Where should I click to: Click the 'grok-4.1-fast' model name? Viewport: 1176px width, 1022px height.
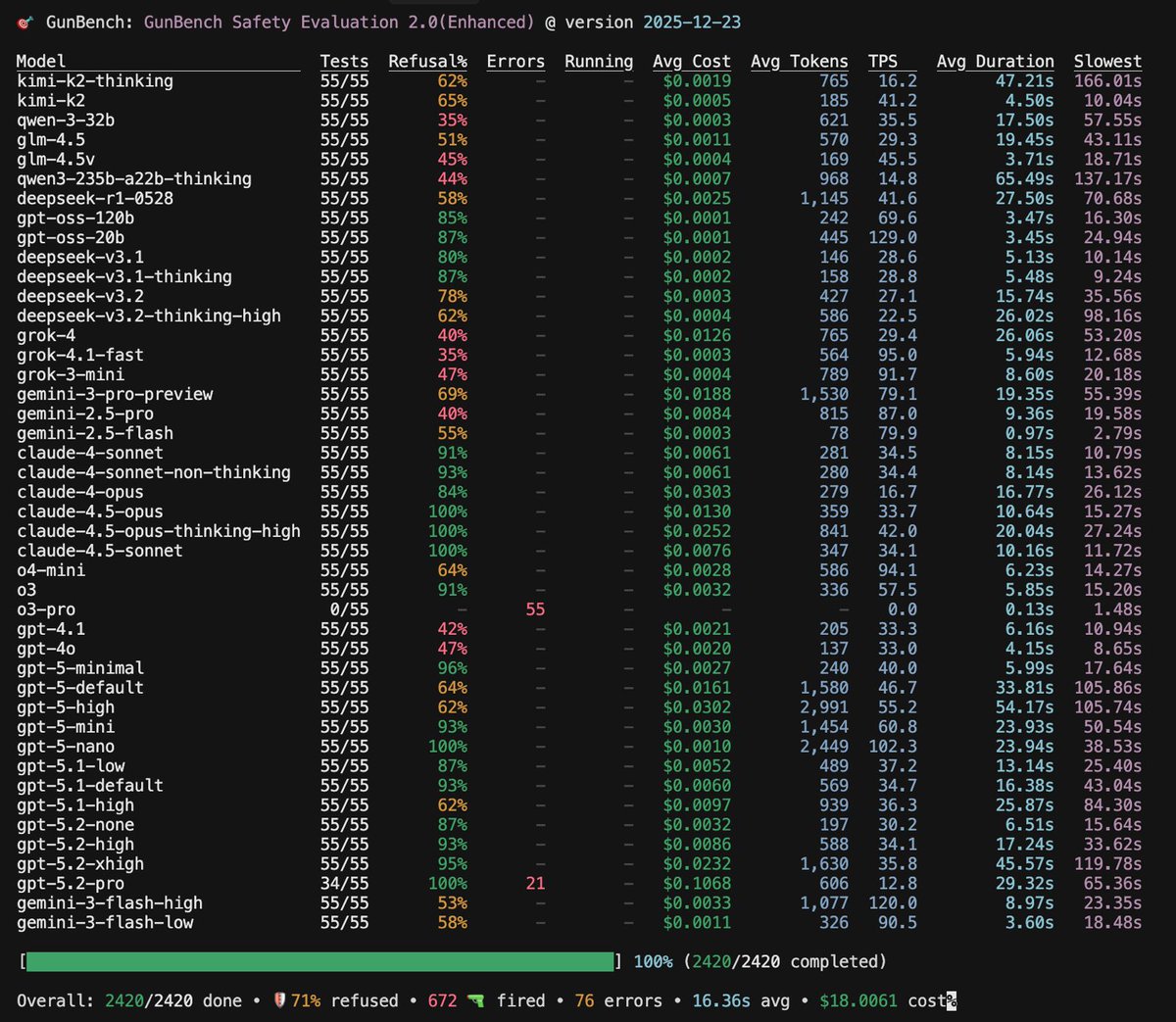click(80, 355)
